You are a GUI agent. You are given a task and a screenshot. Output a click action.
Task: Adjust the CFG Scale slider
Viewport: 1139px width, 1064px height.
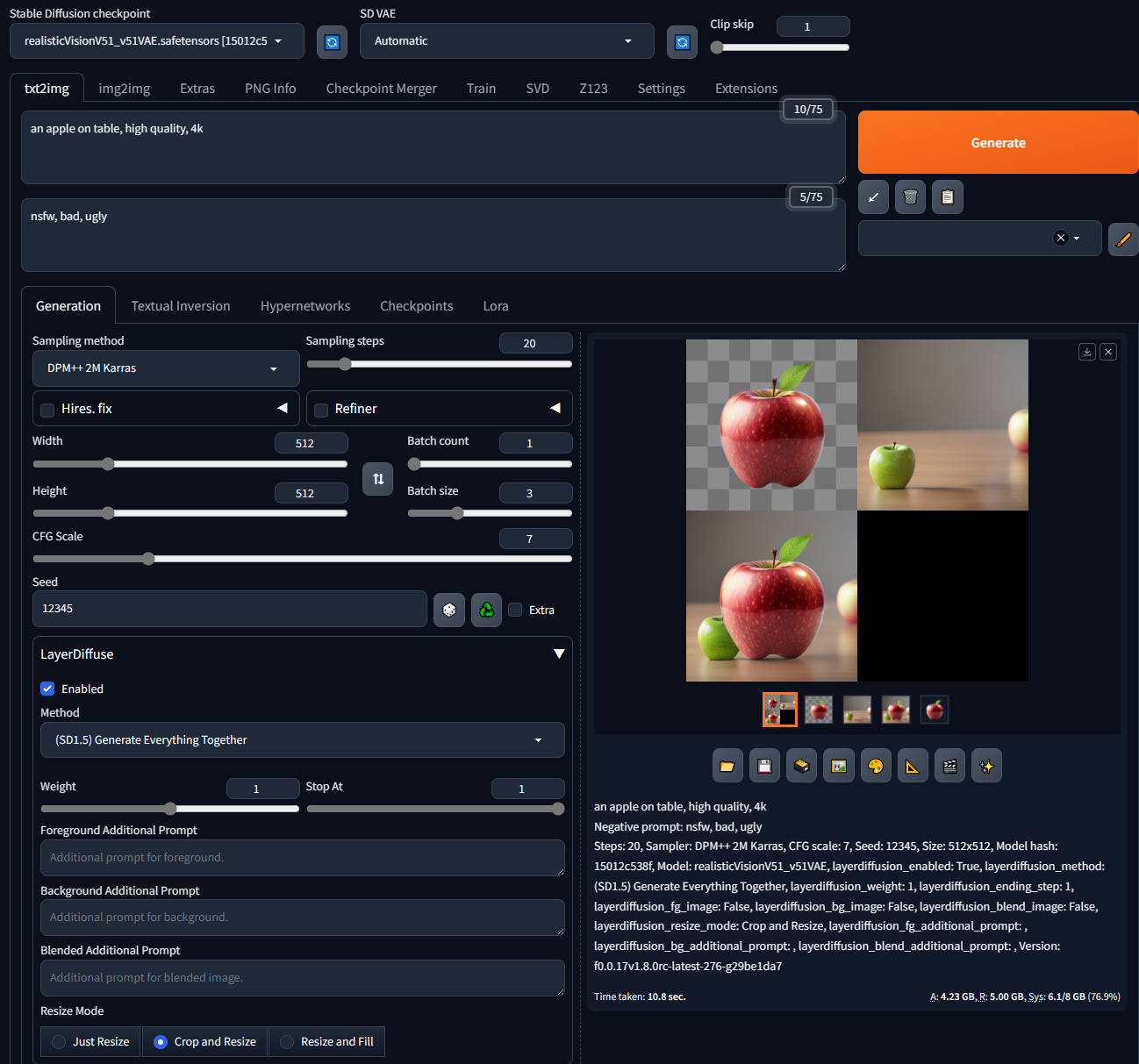tap(302, 559)
